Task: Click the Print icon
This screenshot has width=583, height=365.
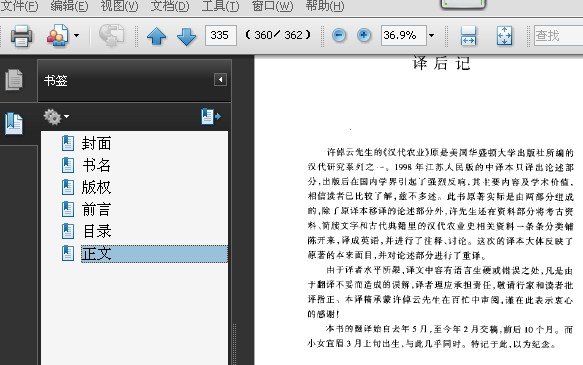Action: click(21, 36)
